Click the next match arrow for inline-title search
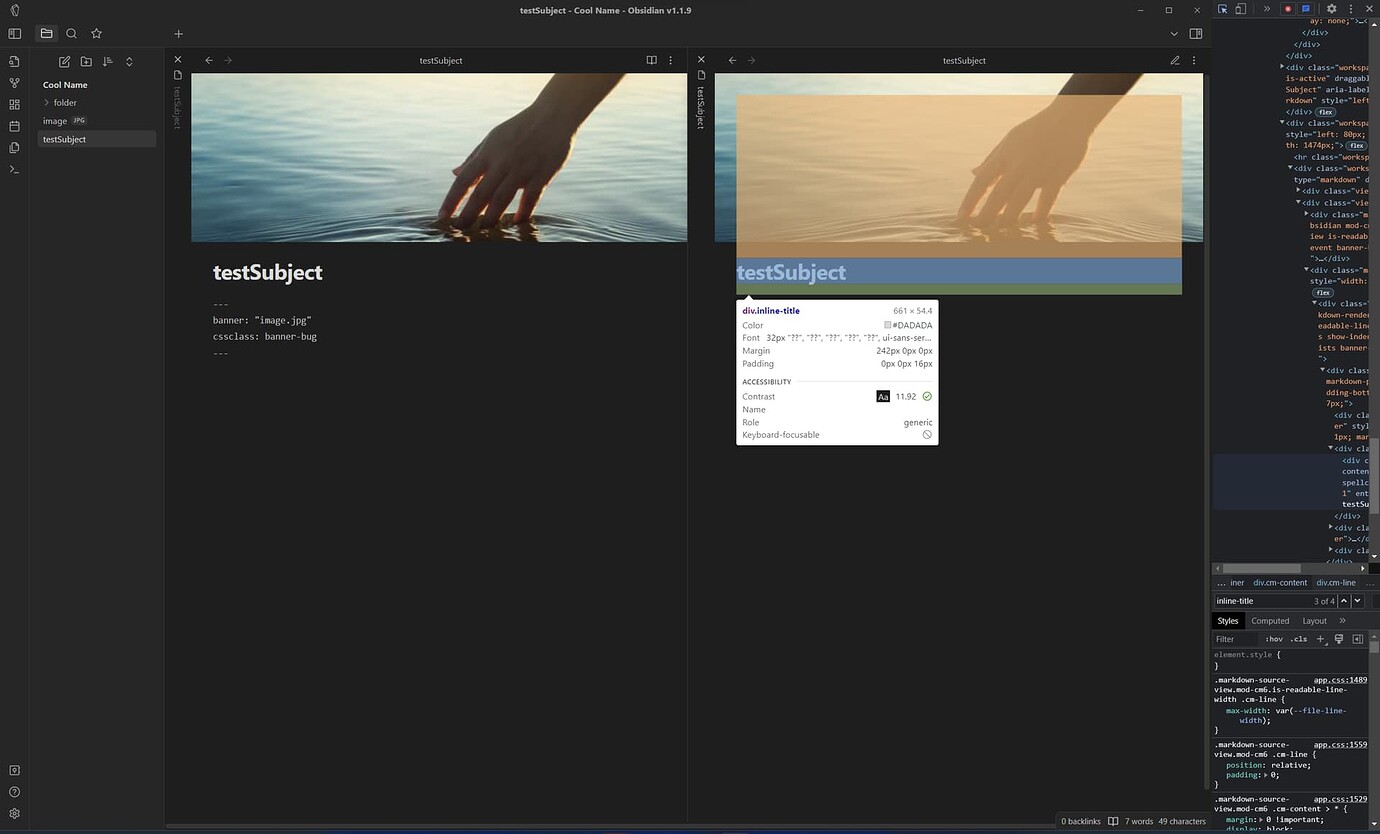Image resolution: width=1380 pixels, height=834 pixels. (x=1357, y=601)
